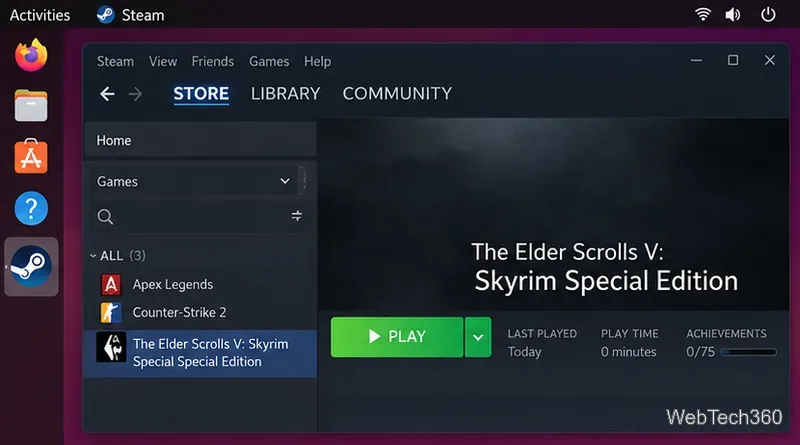Switch to the STORE tab

tap(201, 94)
